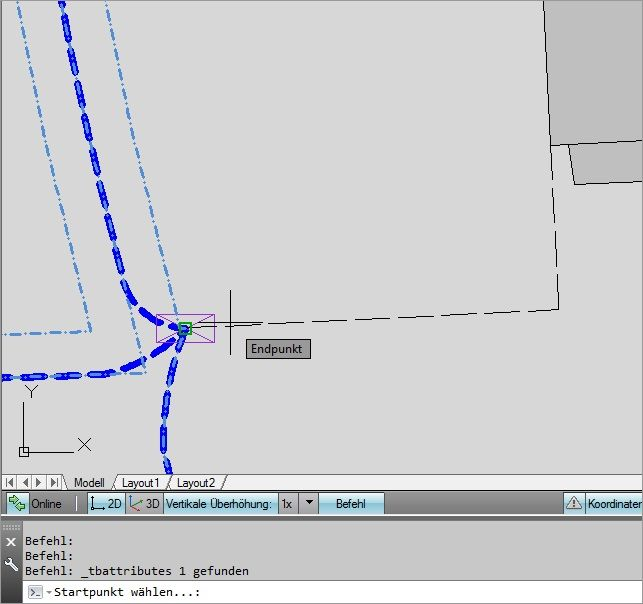Select the 1x exaggeration value
This screenshot has width=643, height=604.
pyautogui.click(x=287, y=504)
